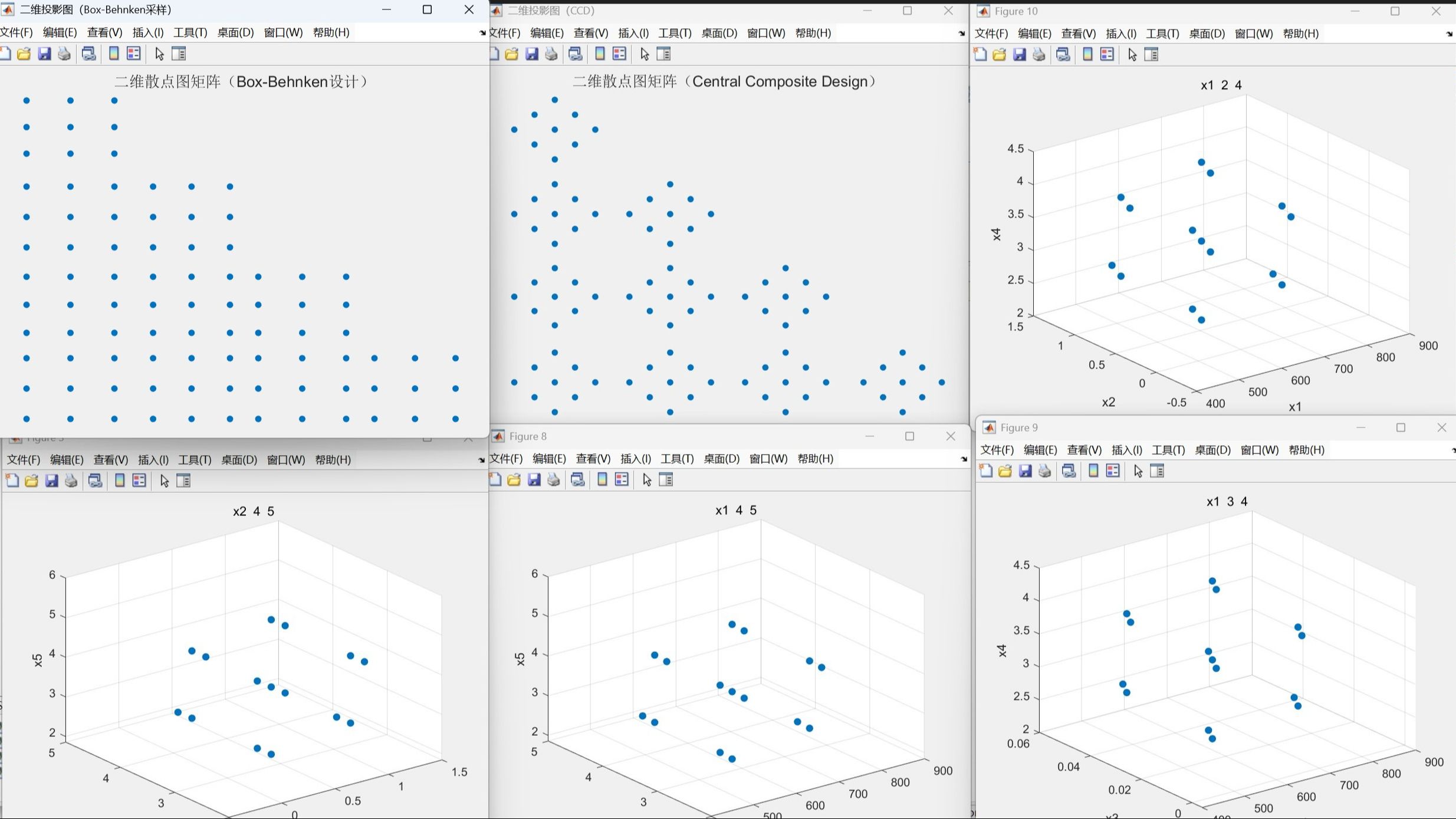The height and width of the screenshot is (819, 1456).
Task: Toggle Edit Plot arrow in Figure 10 toolbar
Action: [x=1132, y=55]
